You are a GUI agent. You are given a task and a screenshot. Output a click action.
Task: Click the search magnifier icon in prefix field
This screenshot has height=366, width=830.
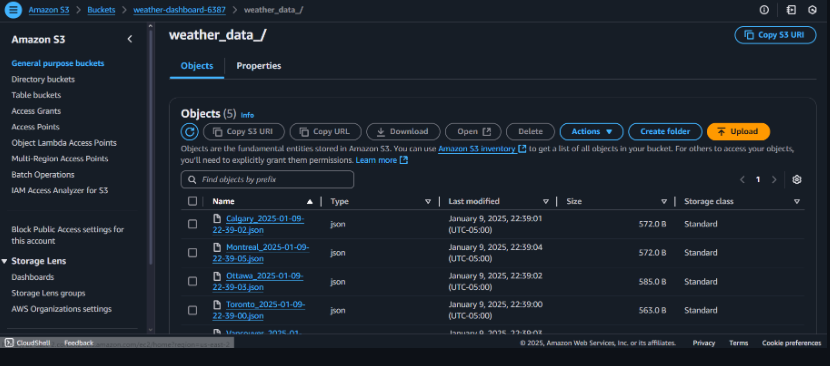tap(192, 180)
